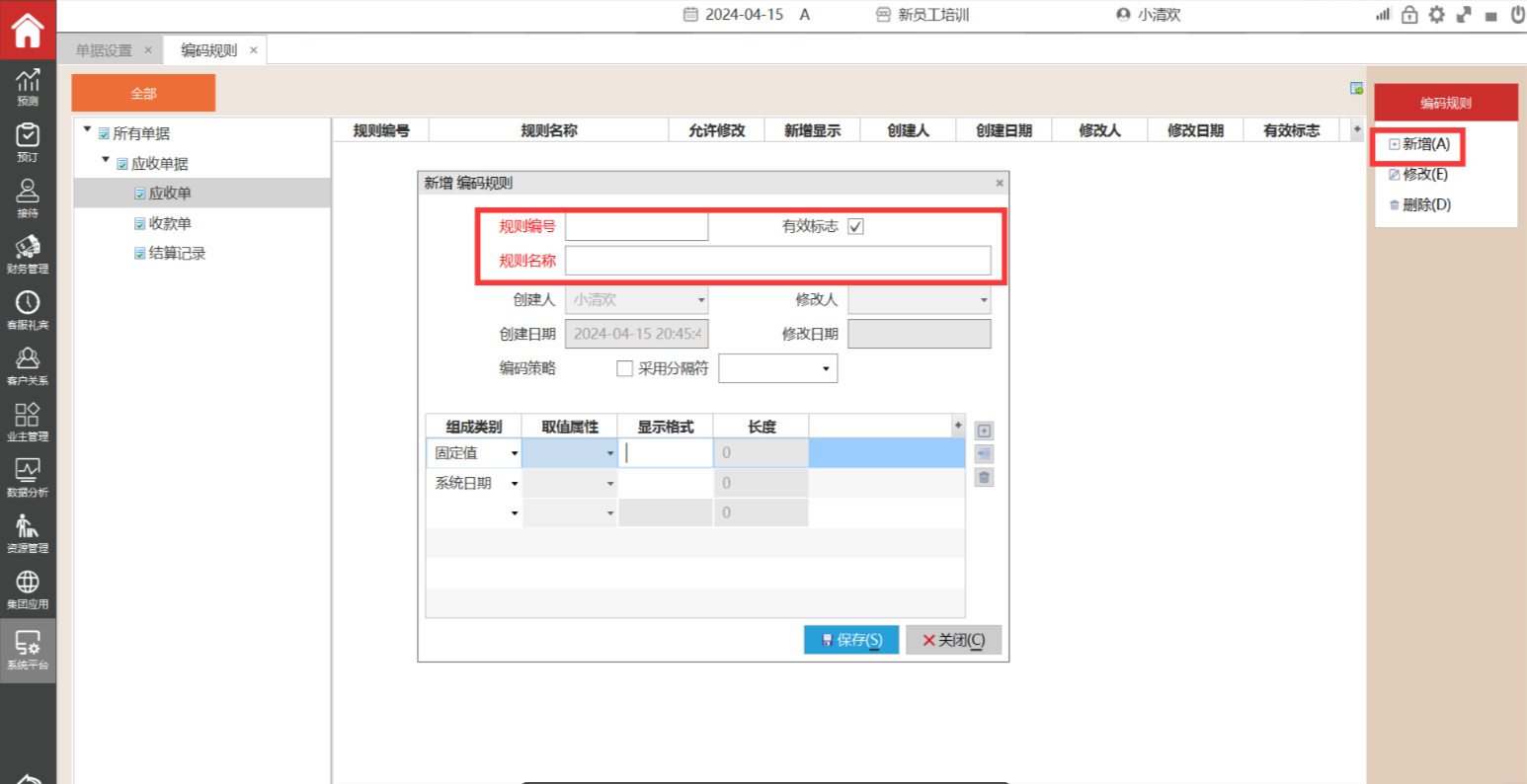Click the red home icon
Viewport: 1527px width, 784px height.
click(28, 30)
